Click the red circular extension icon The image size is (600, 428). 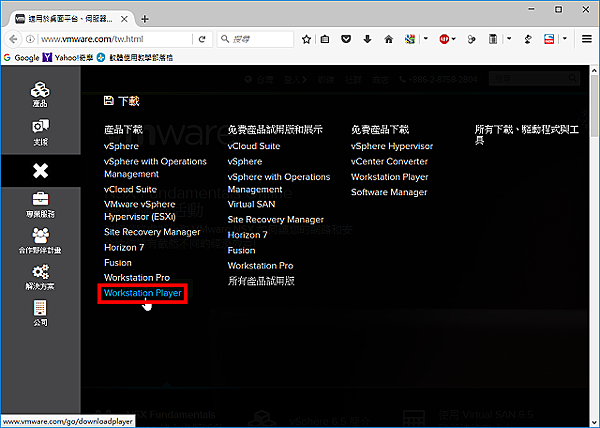444,39
